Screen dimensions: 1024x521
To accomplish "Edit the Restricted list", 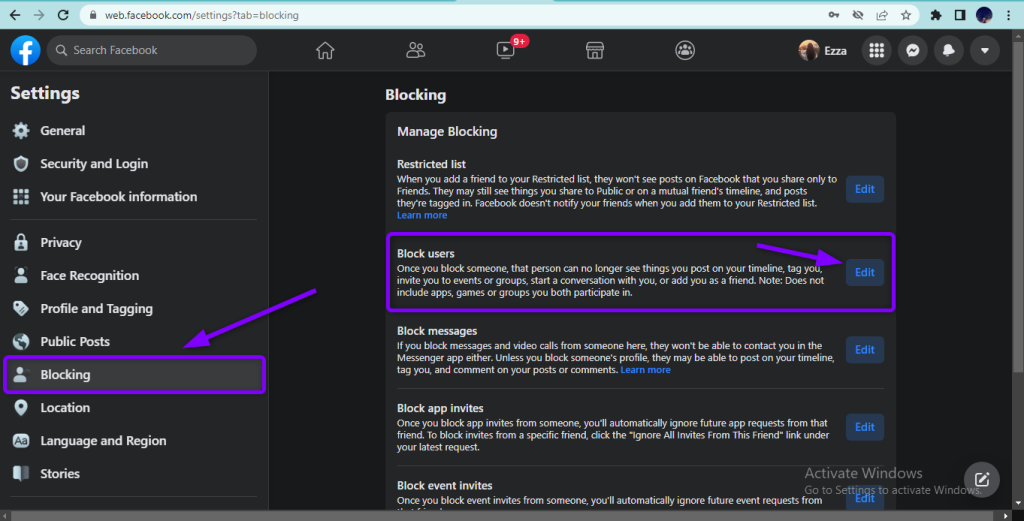I will pos(865,189).
